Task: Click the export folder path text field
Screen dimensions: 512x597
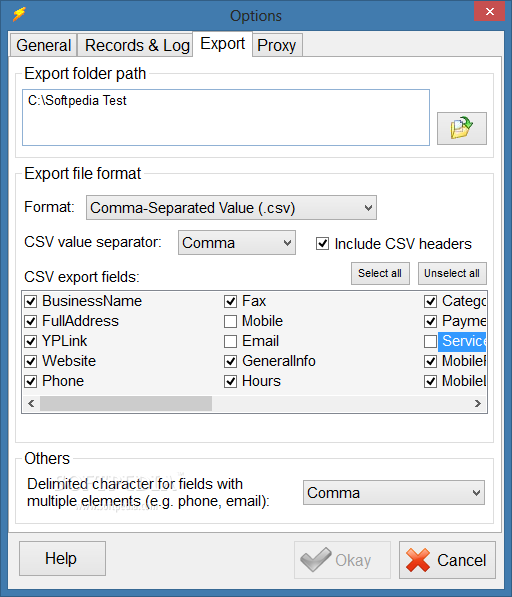Action: (x=226, y=117)
